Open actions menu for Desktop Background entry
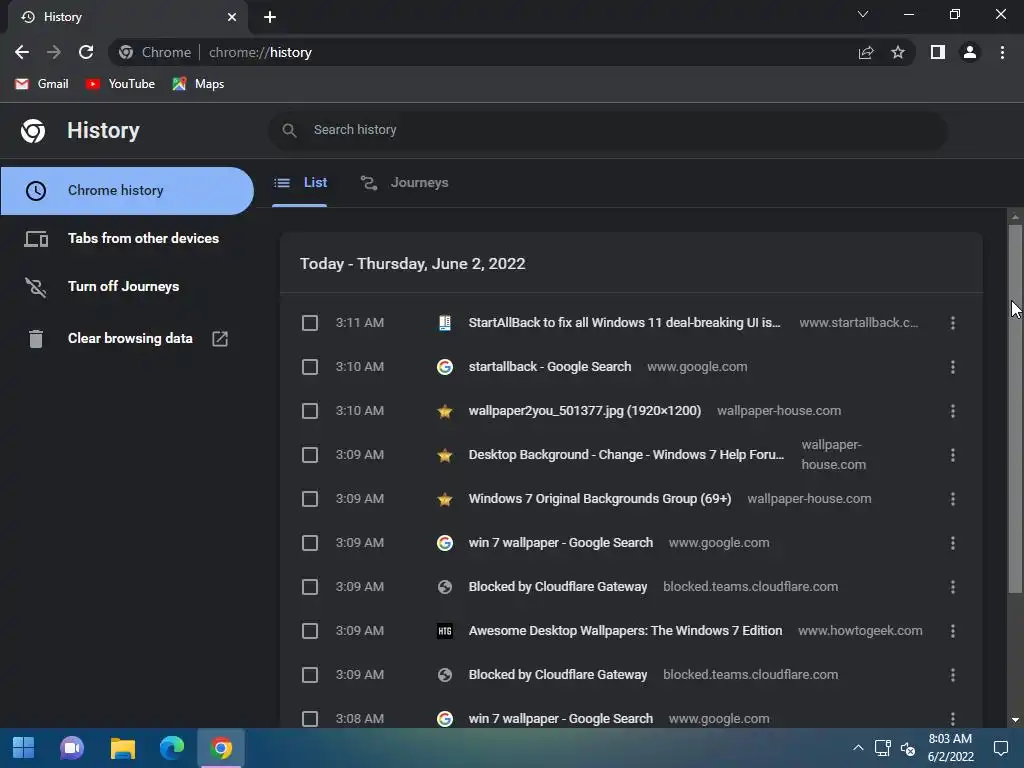Image resolution: width=1024 pixels, height=768 pixels. coord(953,455)
